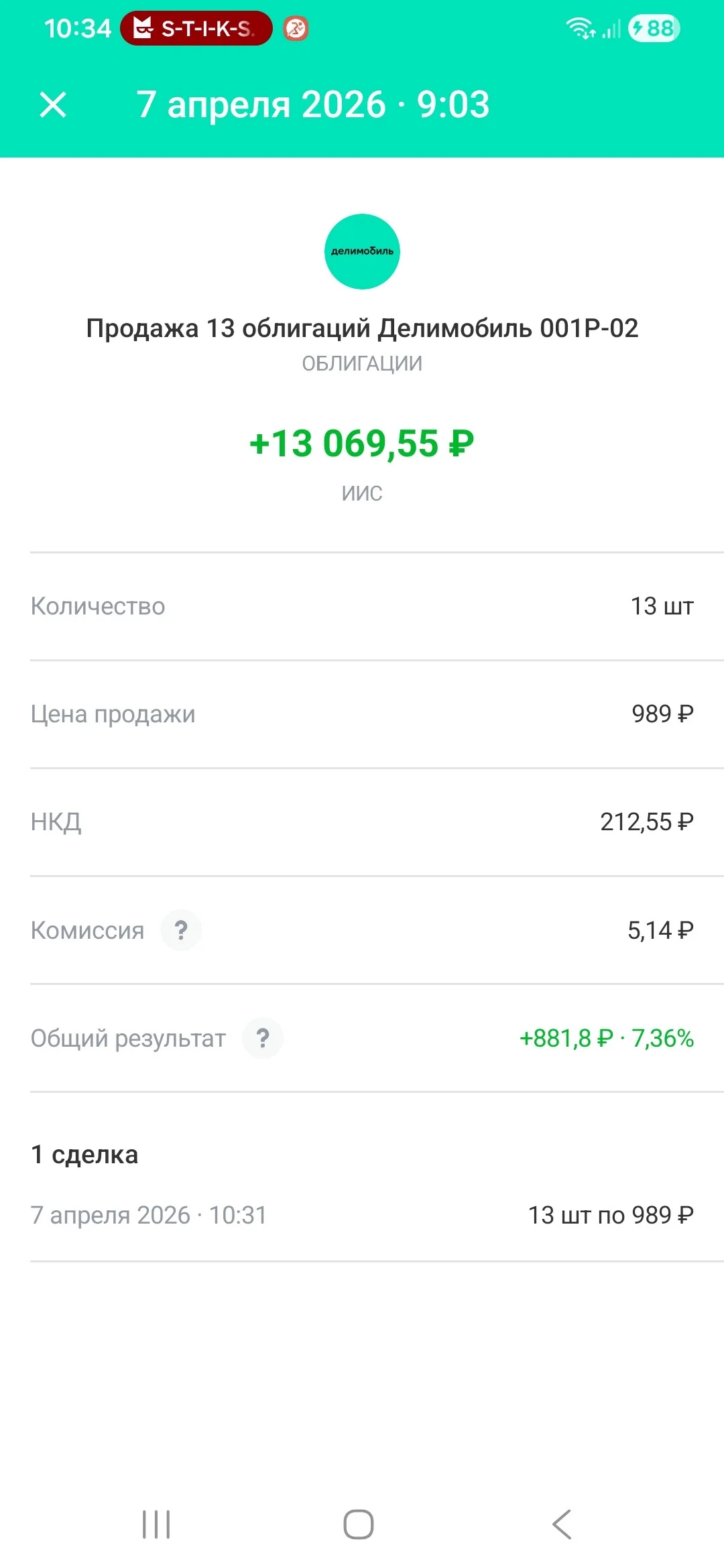
Task: Tap the header date 7 апреля 2026
Action: pyautogui.click(x=261, y=105)
